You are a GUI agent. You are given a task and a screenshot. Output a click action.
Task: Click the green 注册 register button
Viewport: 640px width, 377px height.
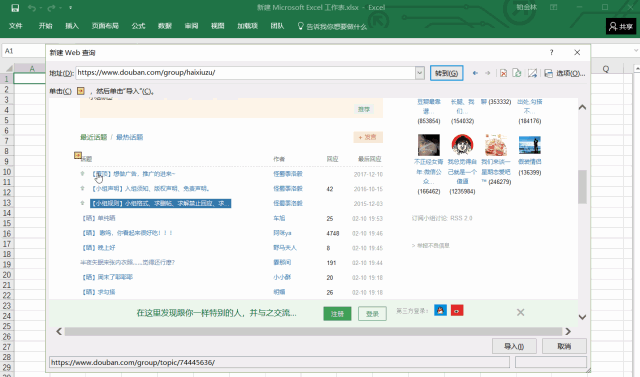[337, 313]
